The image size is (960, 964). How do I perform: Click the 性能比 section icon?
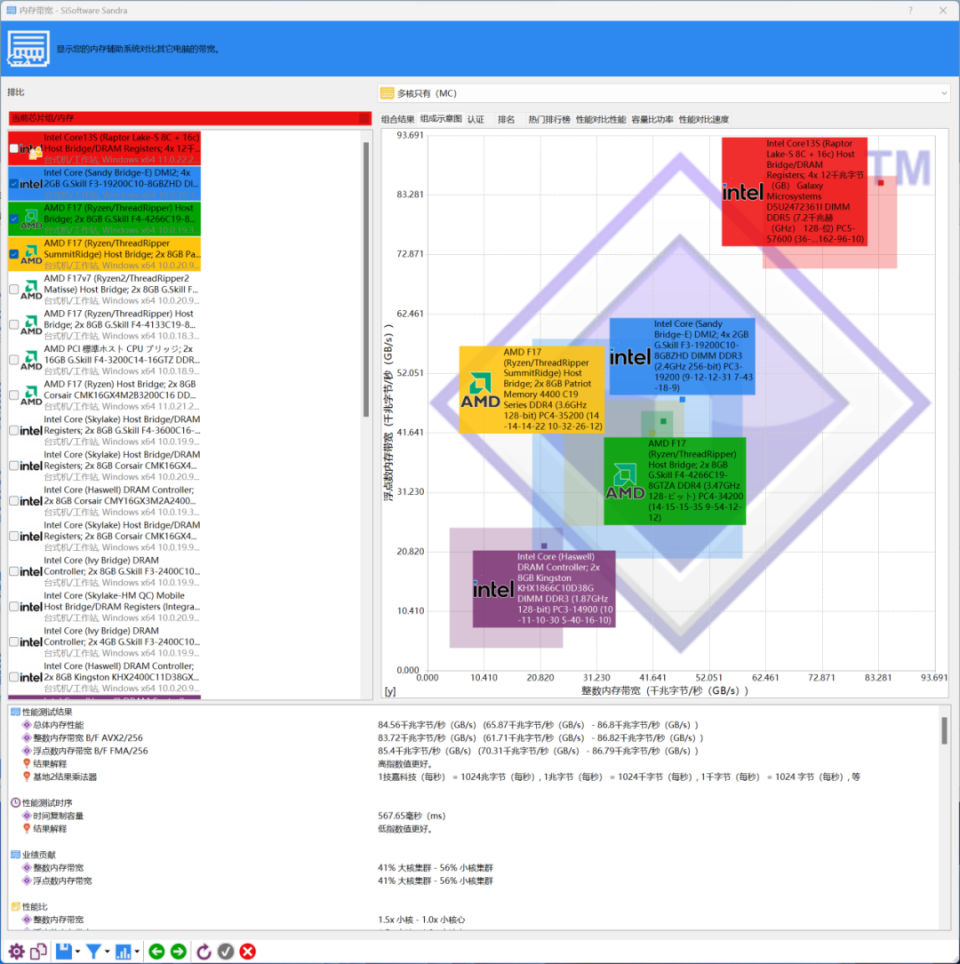coord(15,907)
